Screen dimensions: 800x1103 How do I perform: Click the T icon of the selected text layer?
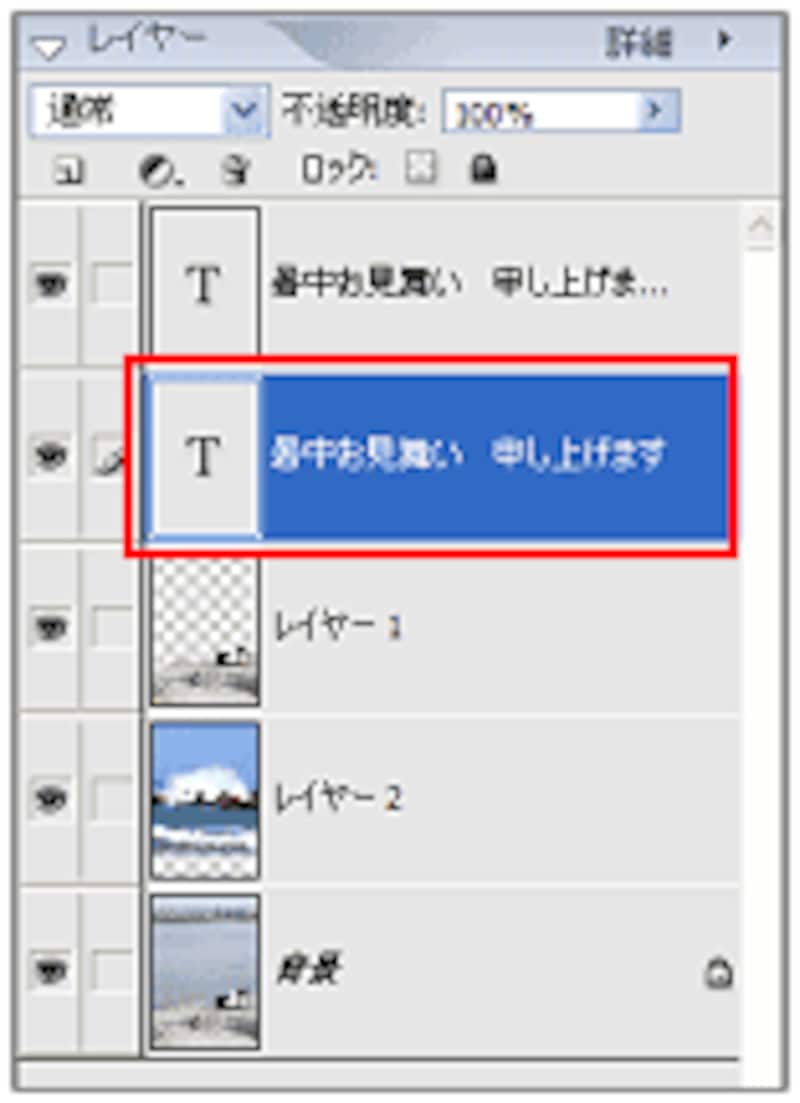pos(205,456)
